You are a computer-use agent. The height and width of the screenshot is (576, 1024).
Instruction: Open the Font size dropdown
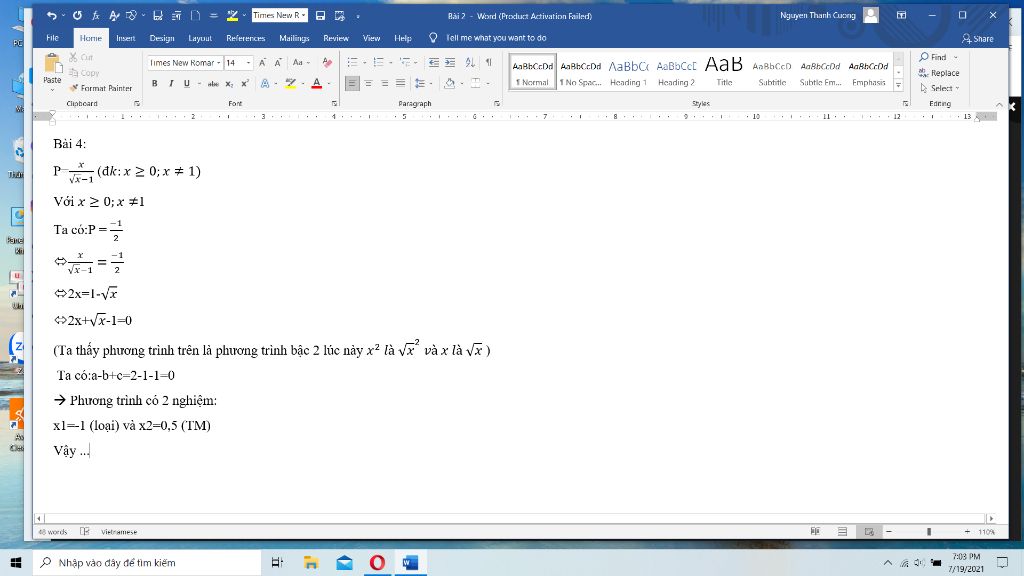pos(249,63)
